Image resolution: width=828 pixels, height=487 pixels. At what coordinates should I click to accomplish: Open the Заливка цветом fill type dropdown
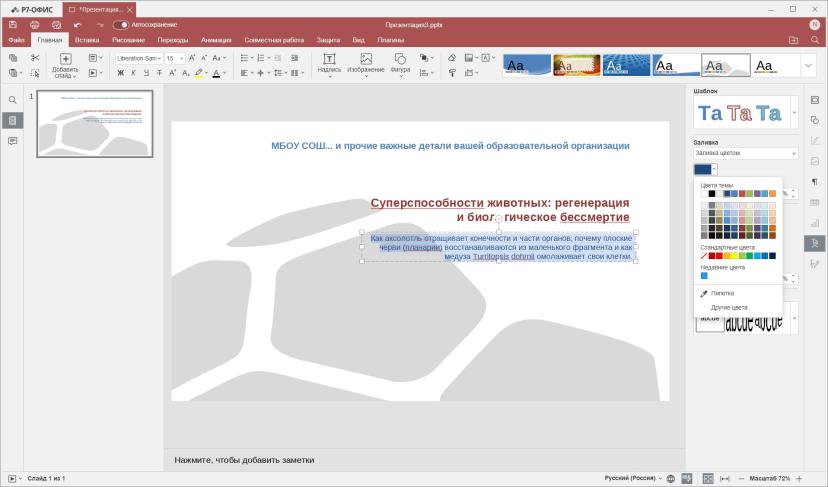tap(746, 153)
